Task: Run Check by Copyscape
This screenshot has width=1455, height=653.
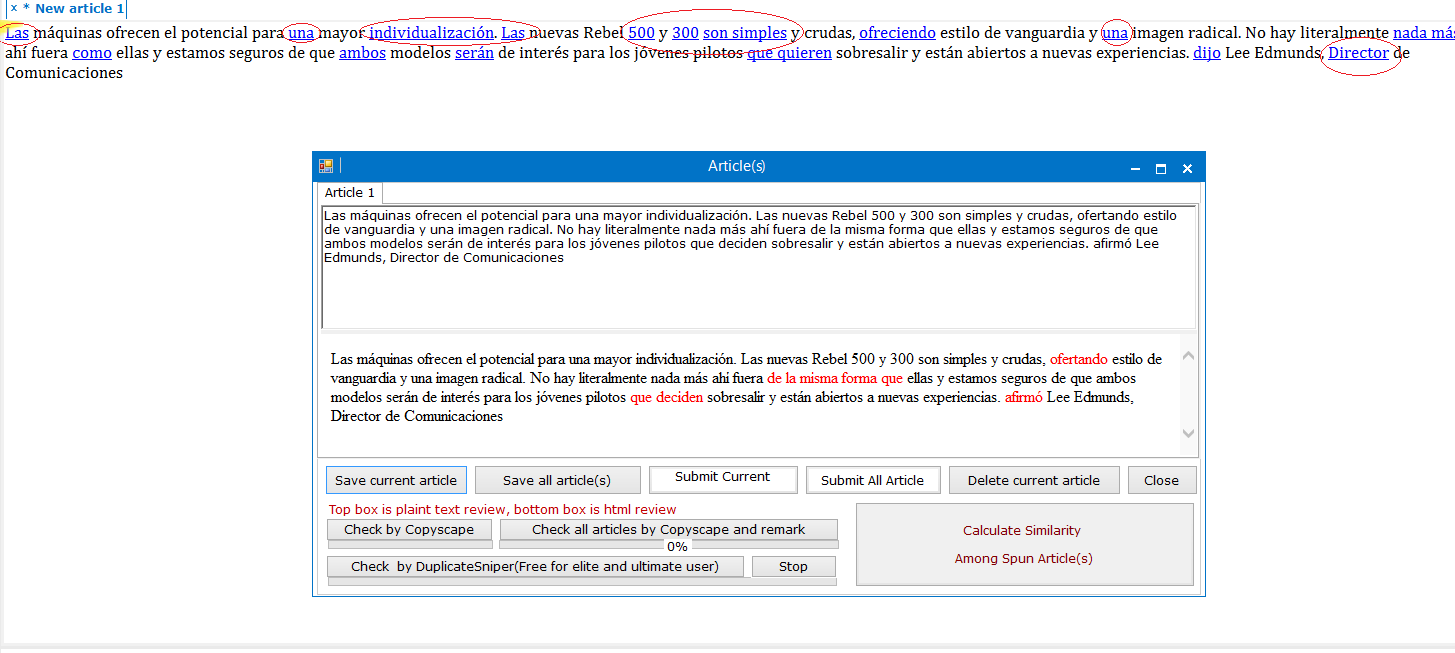Action: coord(409,530)
